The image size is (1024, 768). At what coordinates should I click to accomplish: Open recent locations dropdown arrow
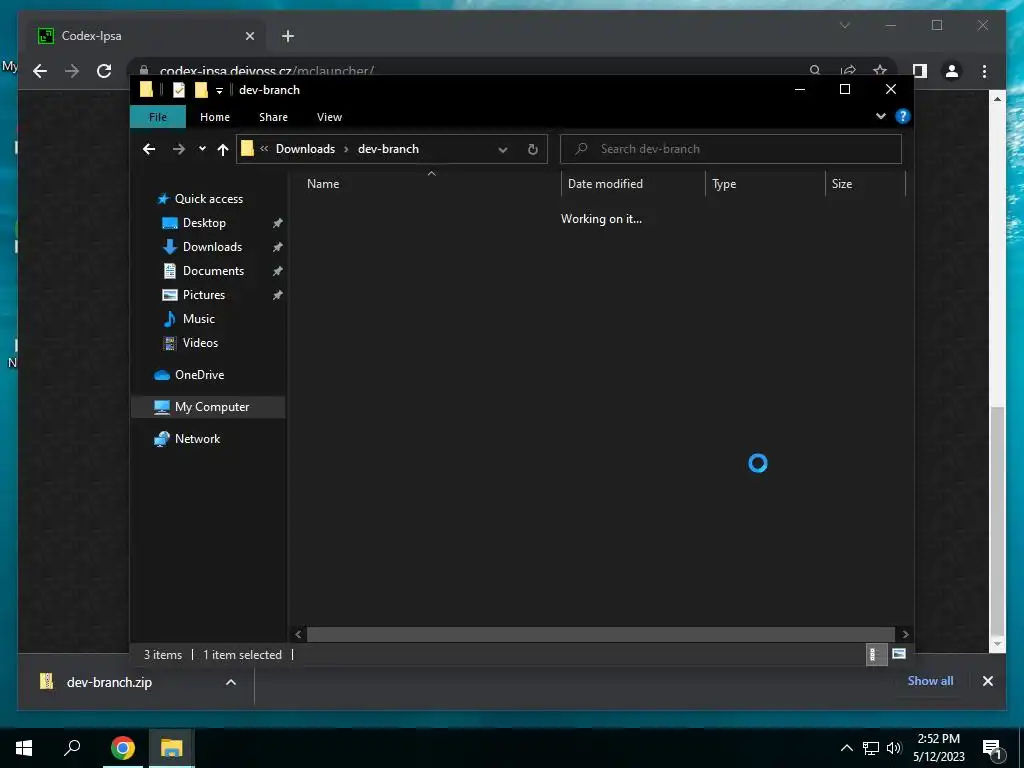[x=202, y=149]
